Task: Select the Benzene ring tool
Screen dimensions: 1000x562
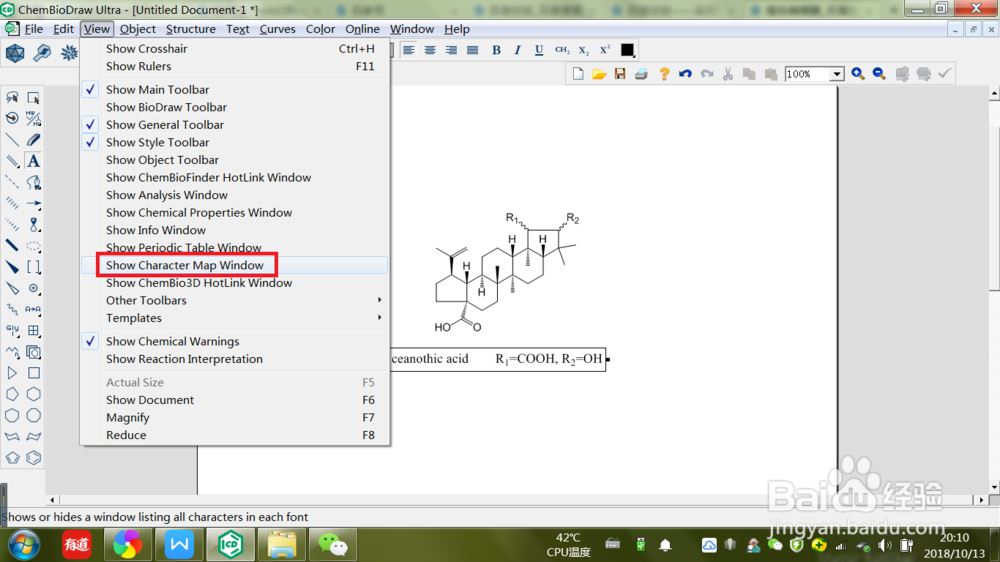Action: [33, 458]
